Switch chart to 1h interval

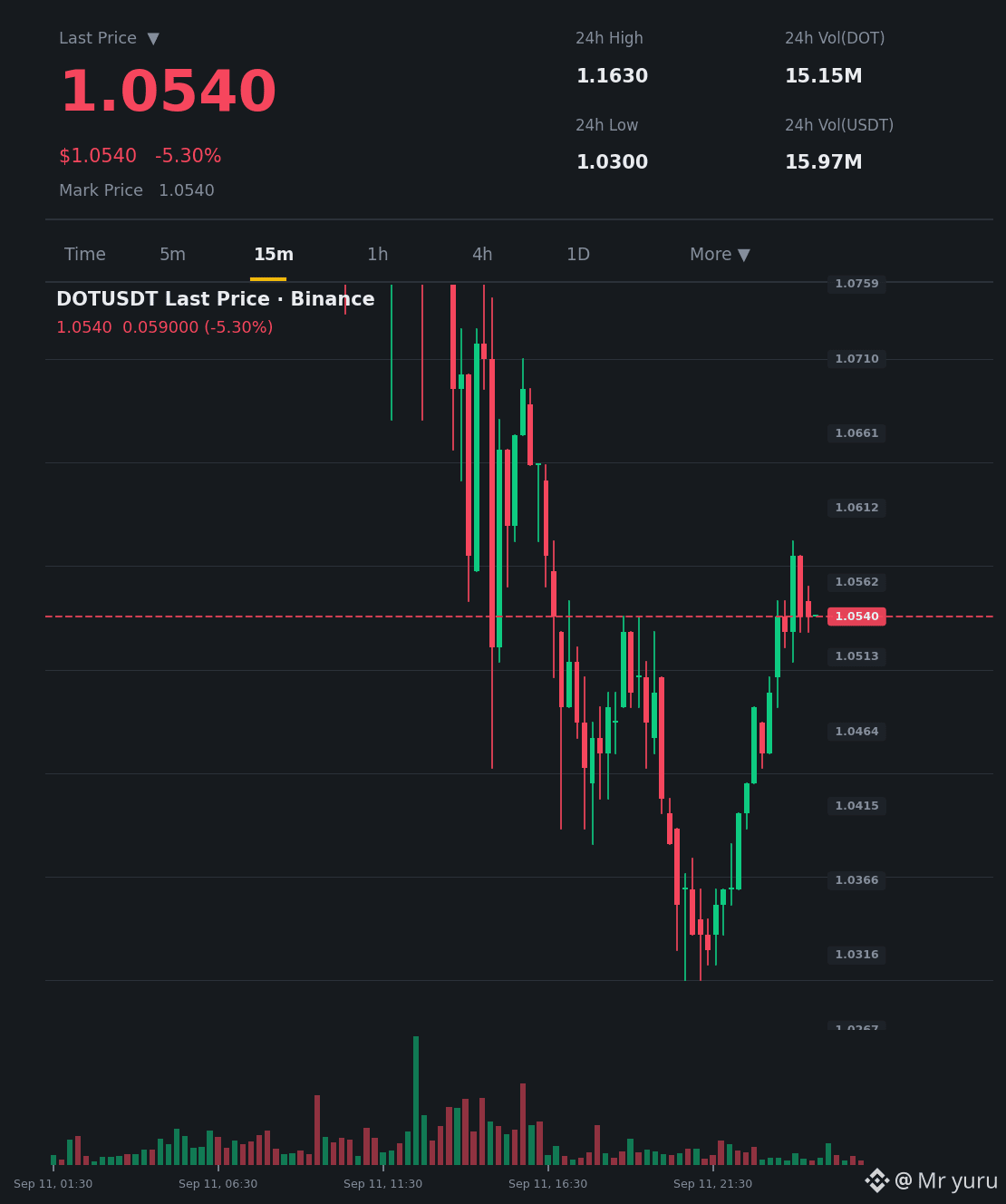(x=378, y=255)
